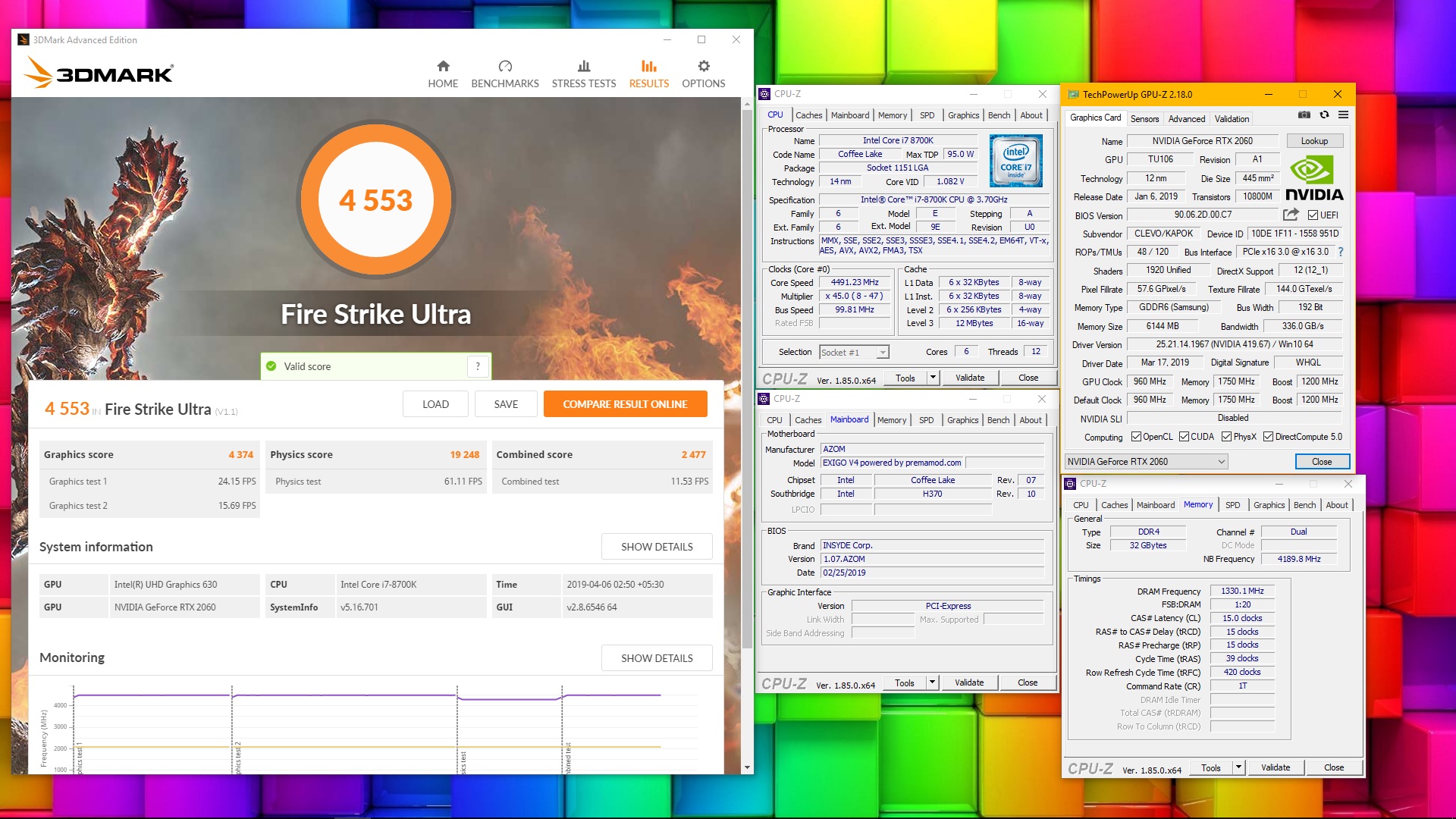Switch to the Sensors tab in GPU-Z

click(1144, 119)
